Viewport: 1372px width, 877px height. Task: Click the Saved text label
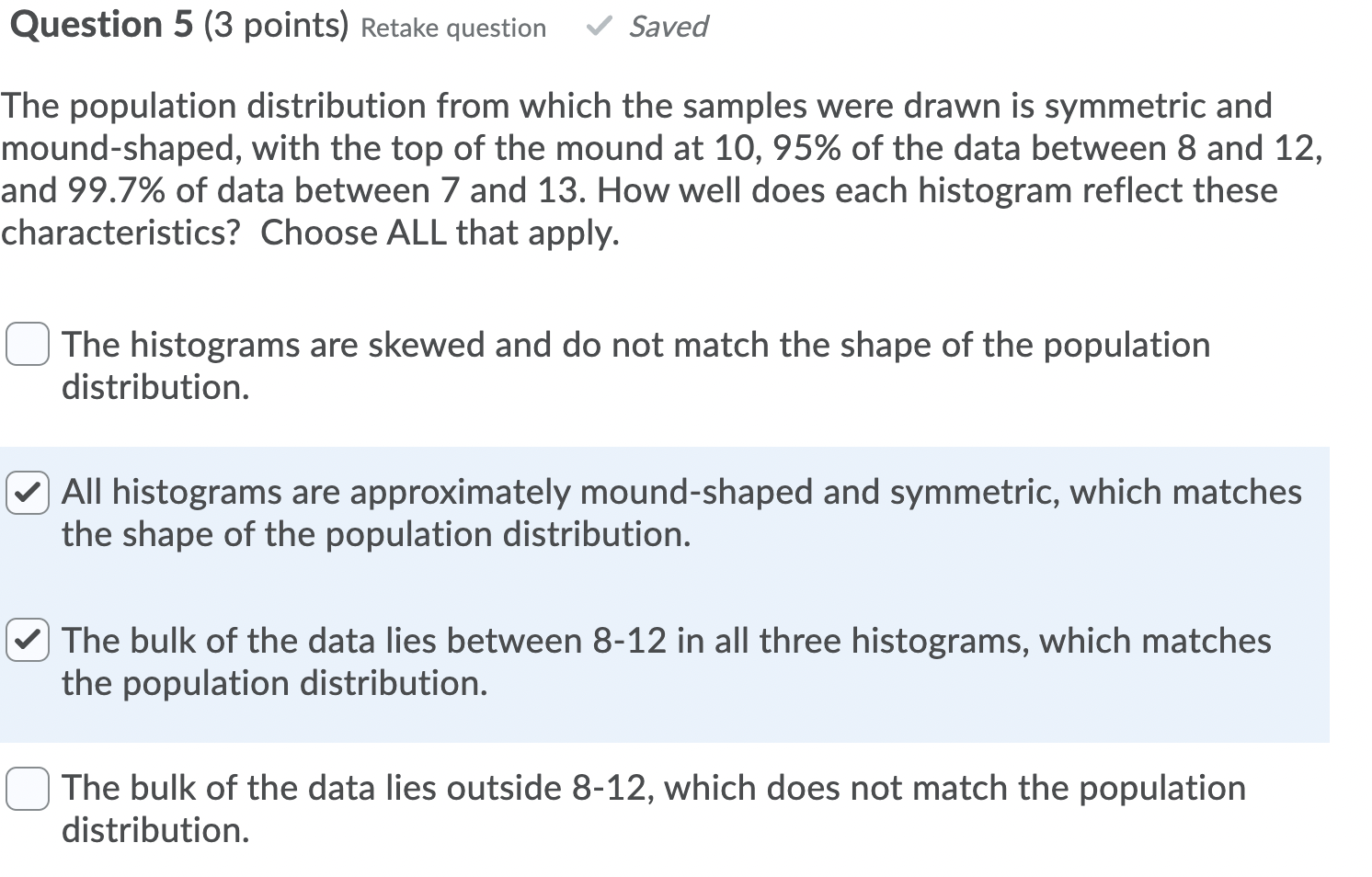point(668,27)
